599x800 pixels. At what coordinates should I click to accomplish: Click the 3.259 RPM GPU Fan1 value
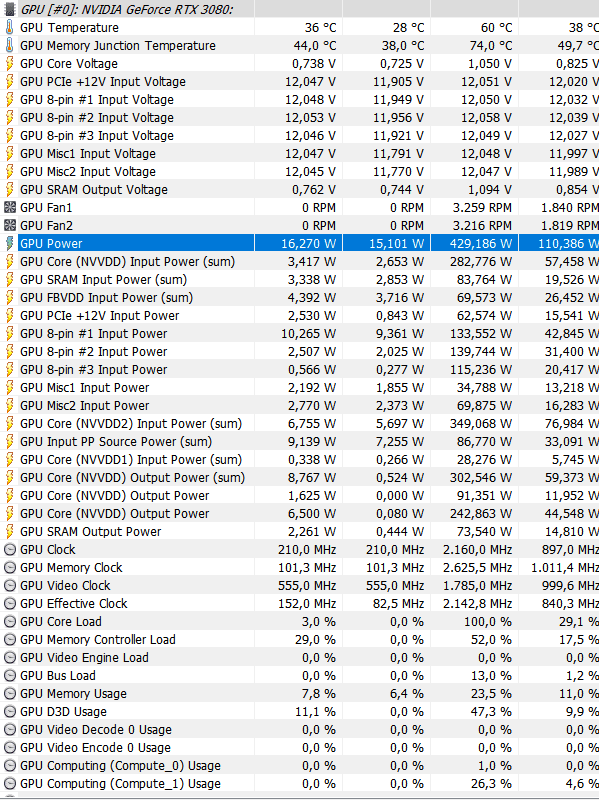click(482, 208)
